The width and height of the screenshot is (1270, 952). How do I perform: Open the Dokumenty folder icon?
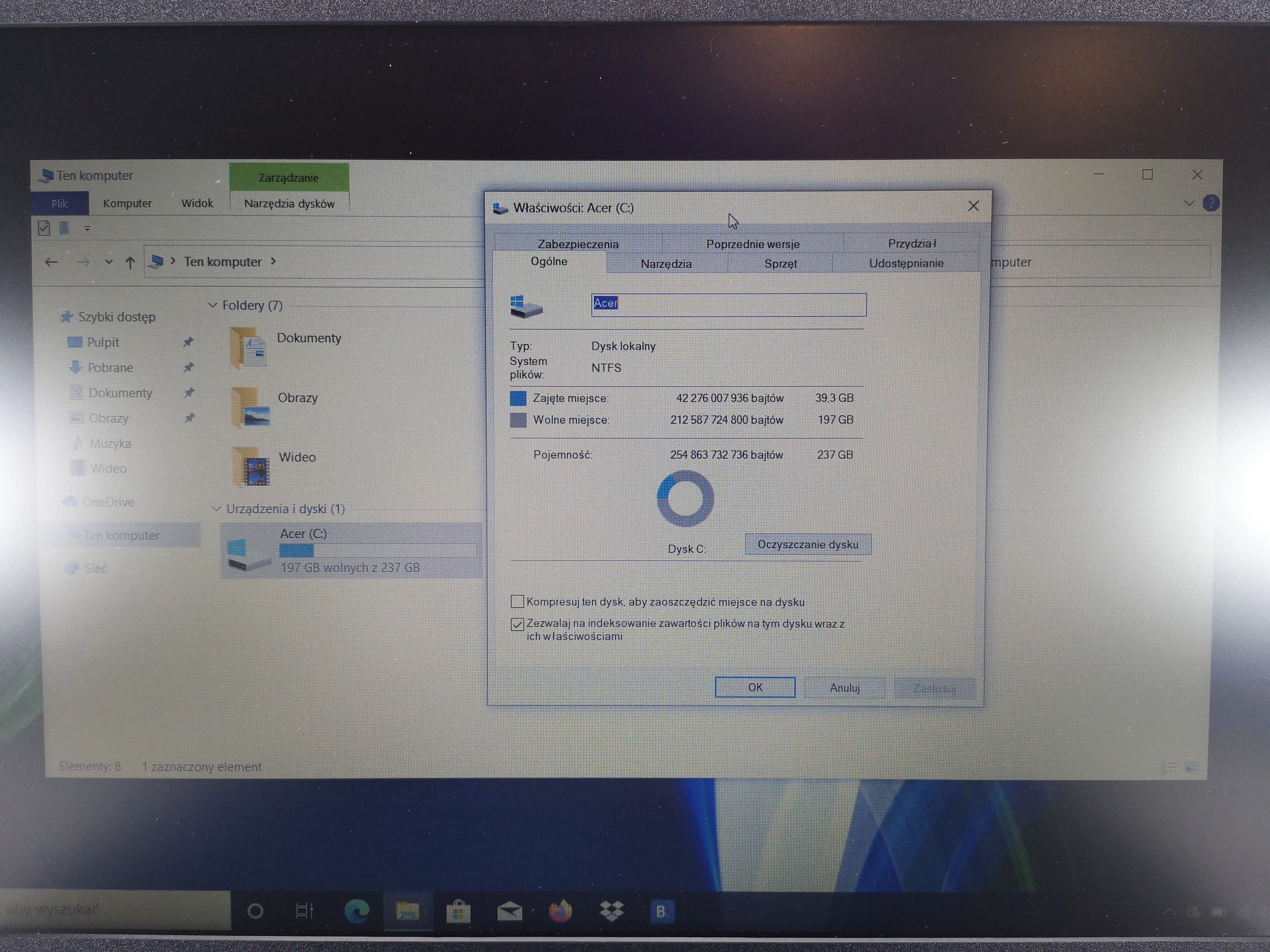(x=248, y=348)
